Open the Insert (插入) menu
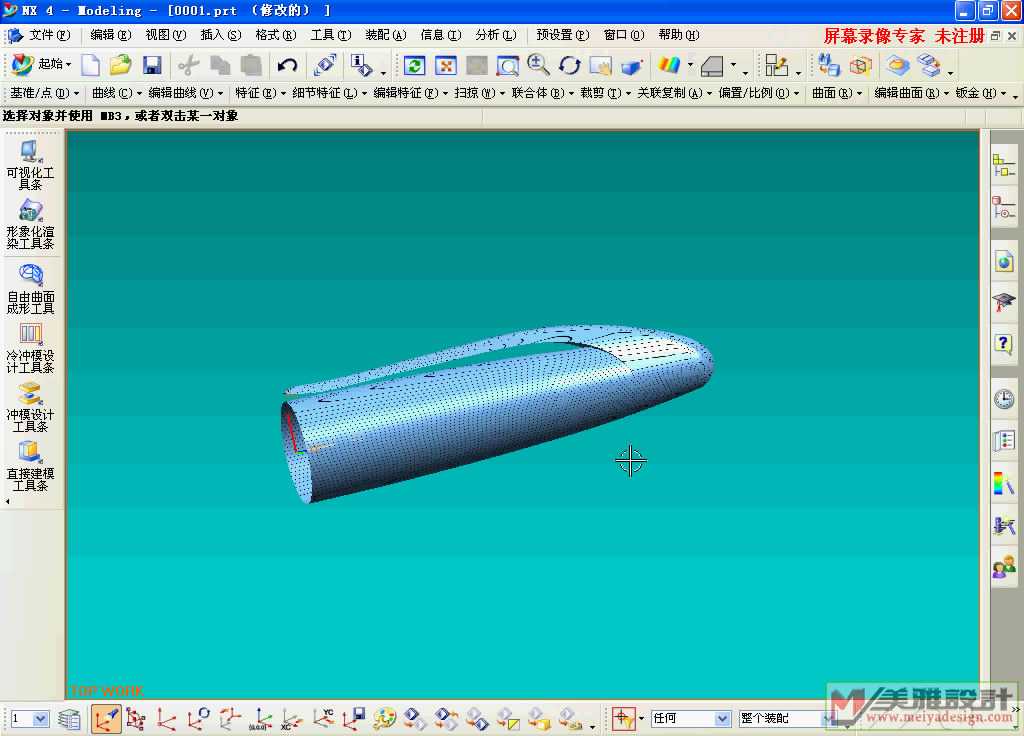 [220, 35]
